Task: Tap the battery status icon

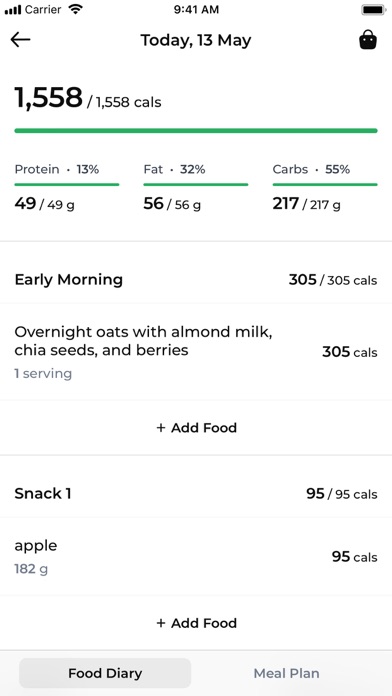Action: click(372, 9)
